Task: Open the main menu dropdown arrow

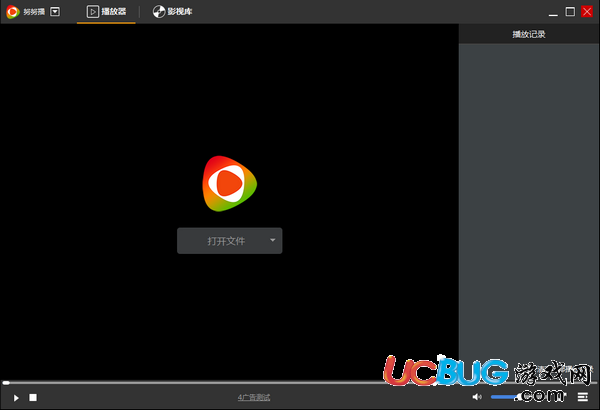Action: (55, 12)
